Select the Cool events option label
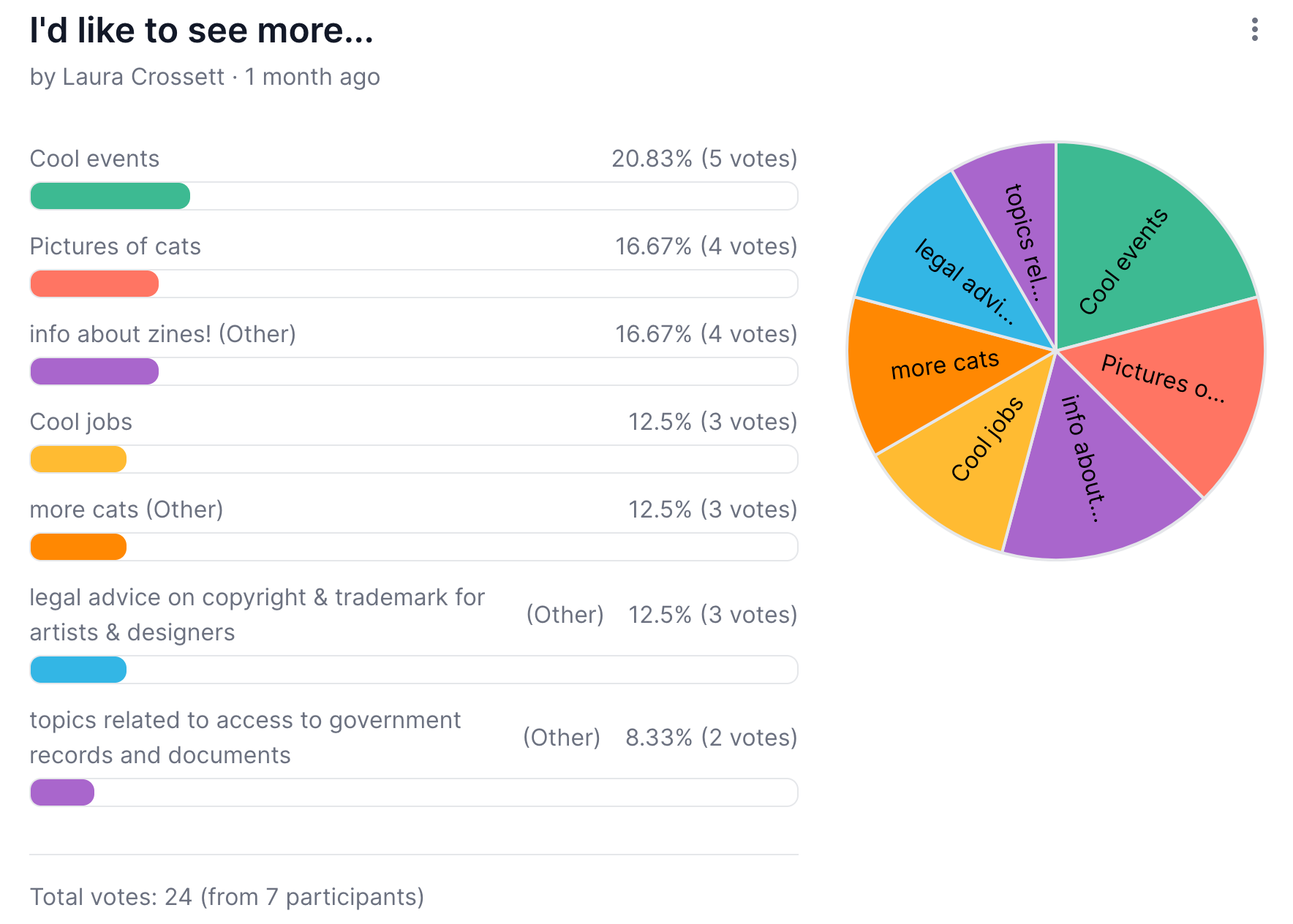Screen dimensions: 1293x924 pos(94,158)
